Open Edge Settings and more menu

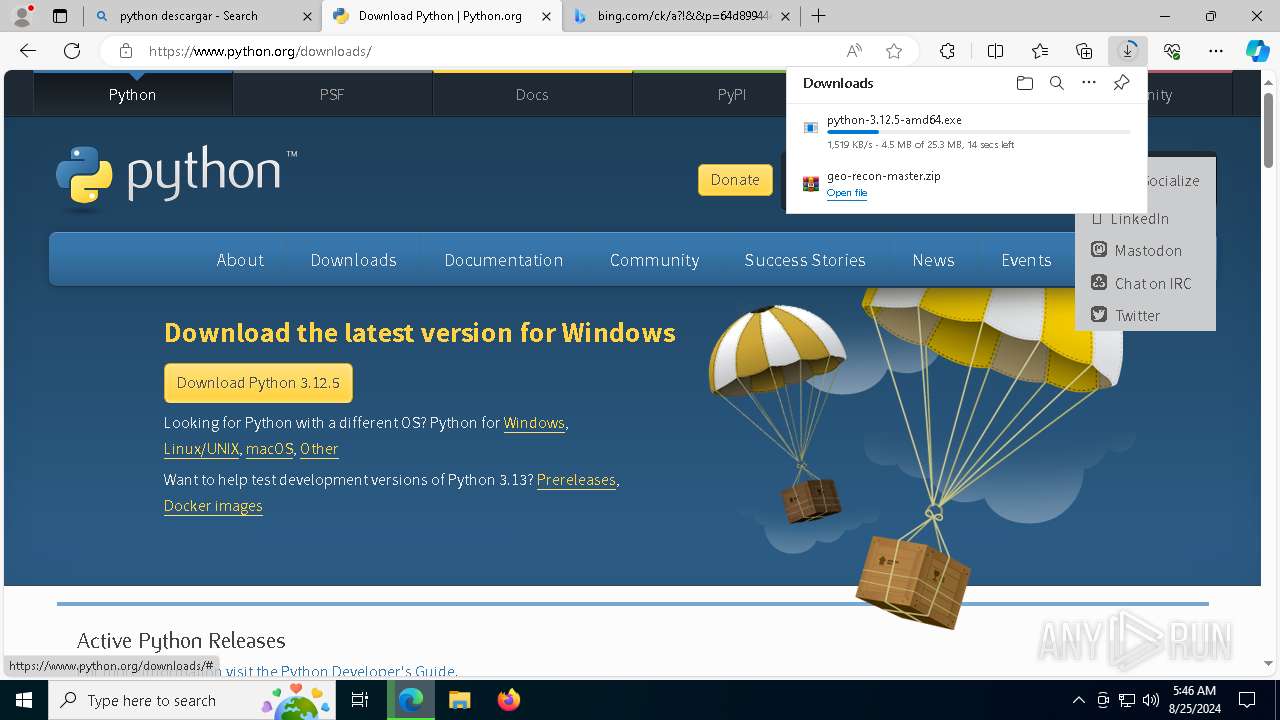pos(1216,51)
